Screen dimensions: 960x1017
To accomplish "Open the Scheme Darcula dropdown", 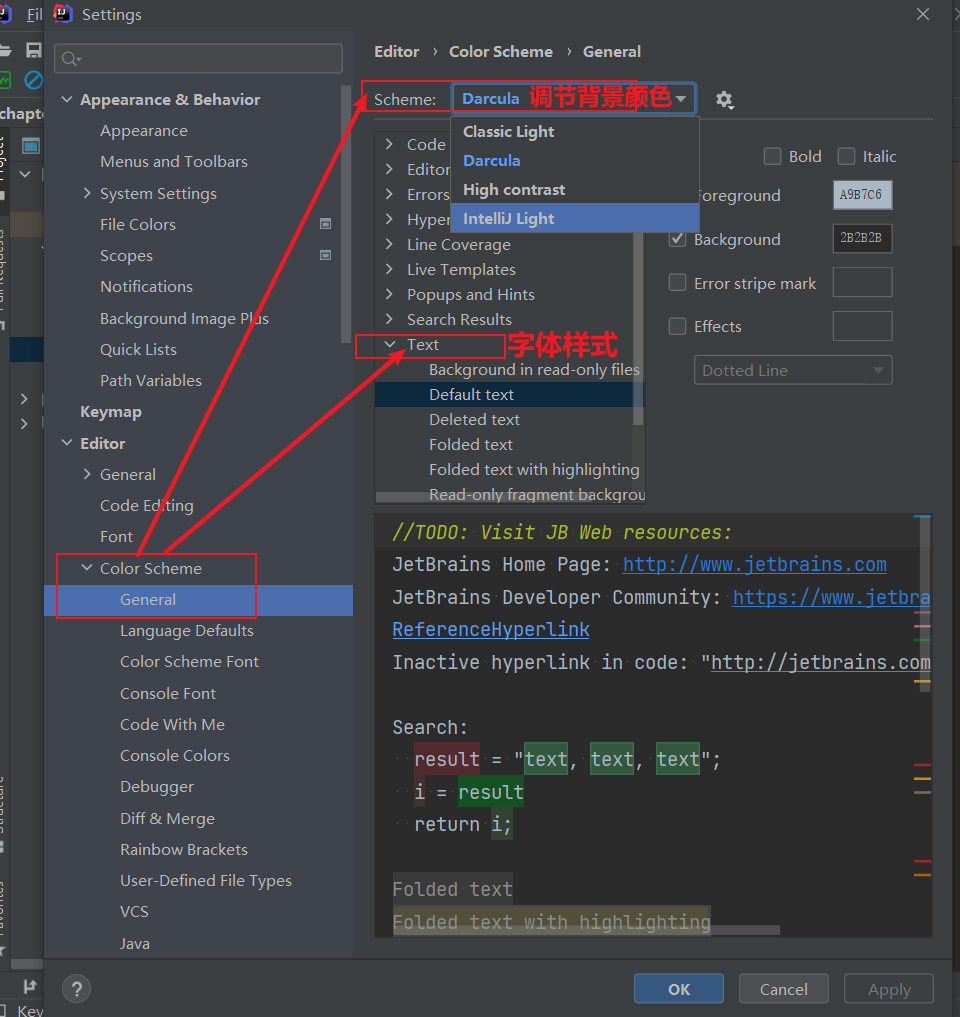I will click(x=574, y=99).
